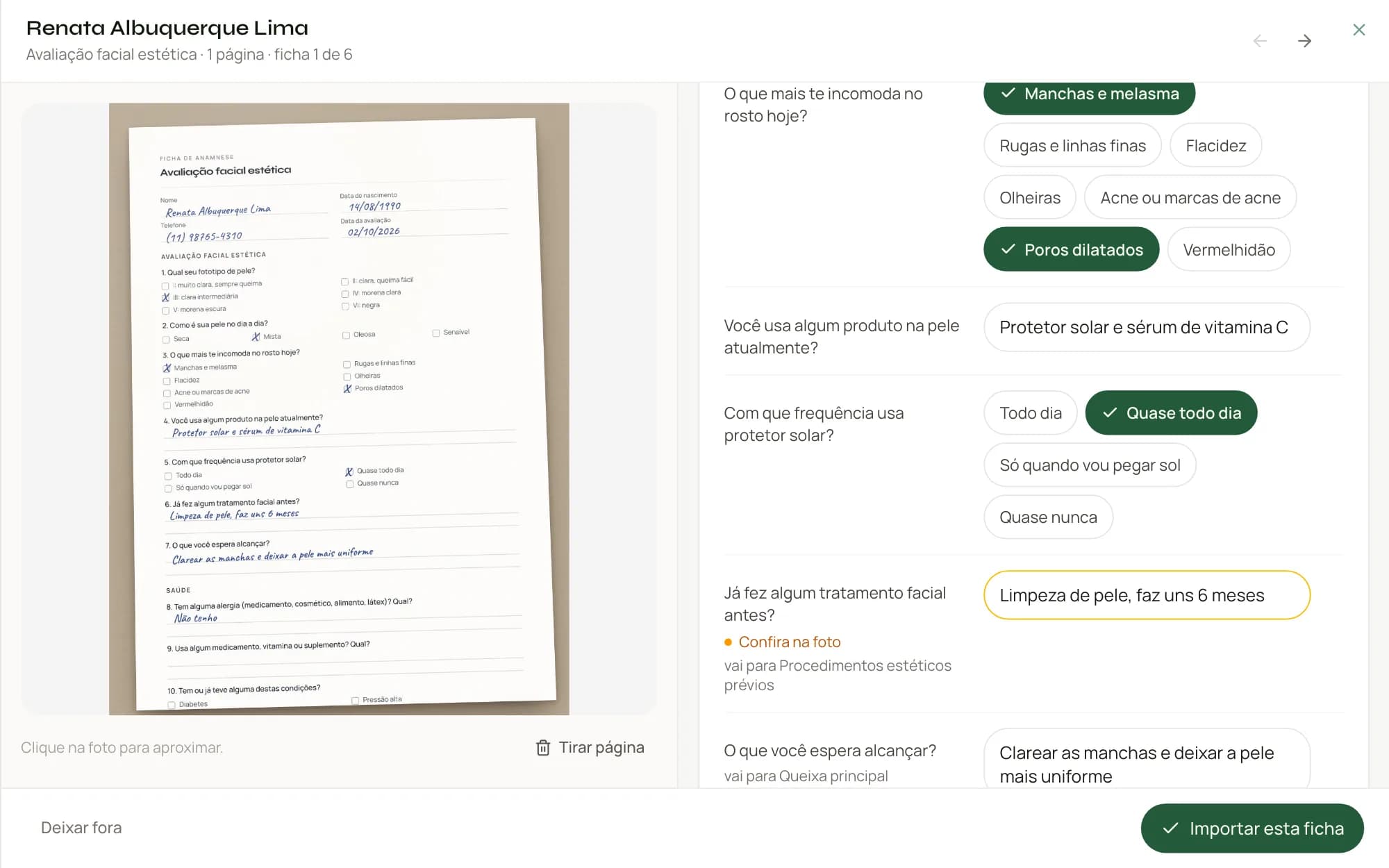Click the Deixar fora button

pyautogui.click(x=81, y=828)
